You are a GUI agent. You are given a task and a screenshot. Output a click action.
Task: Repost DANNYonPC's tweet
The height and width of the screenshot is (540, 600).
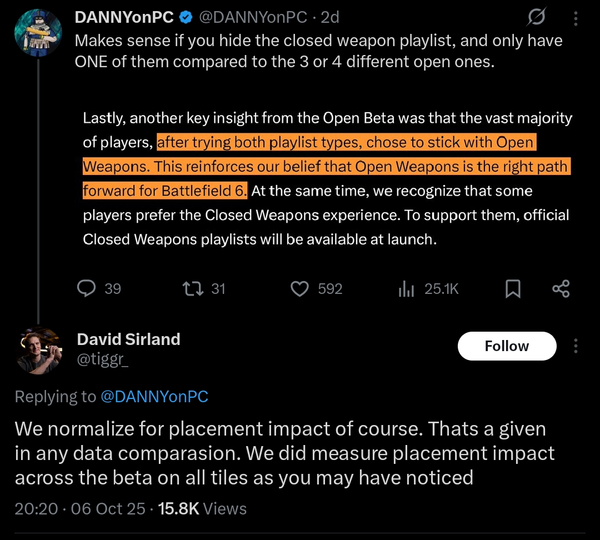click(189, 288)
